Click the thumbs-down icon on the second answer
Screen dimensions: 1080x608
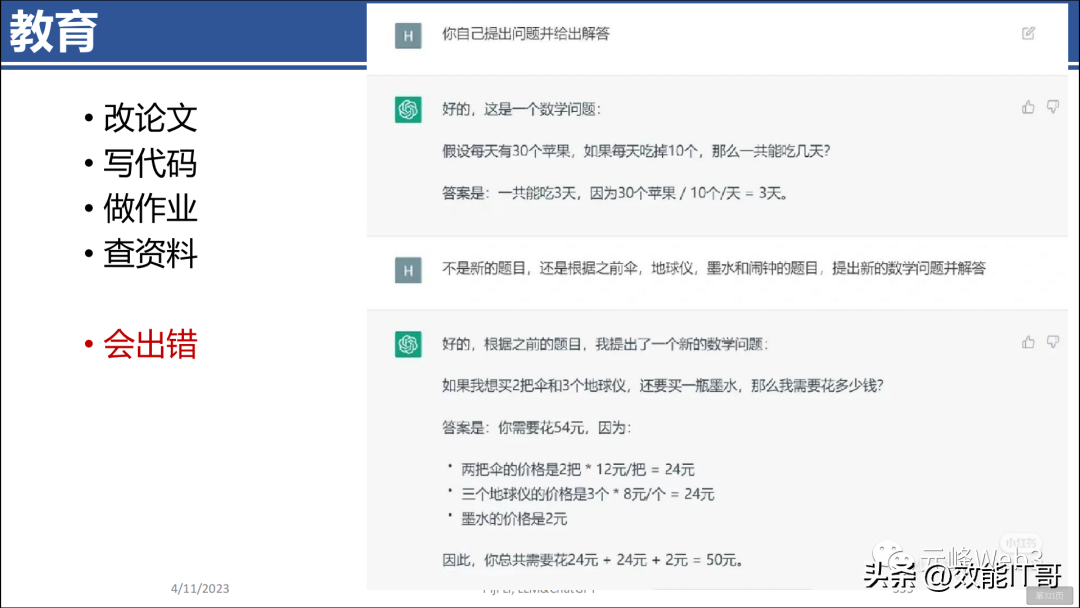pyautogui.click(x=1053, y=341)
